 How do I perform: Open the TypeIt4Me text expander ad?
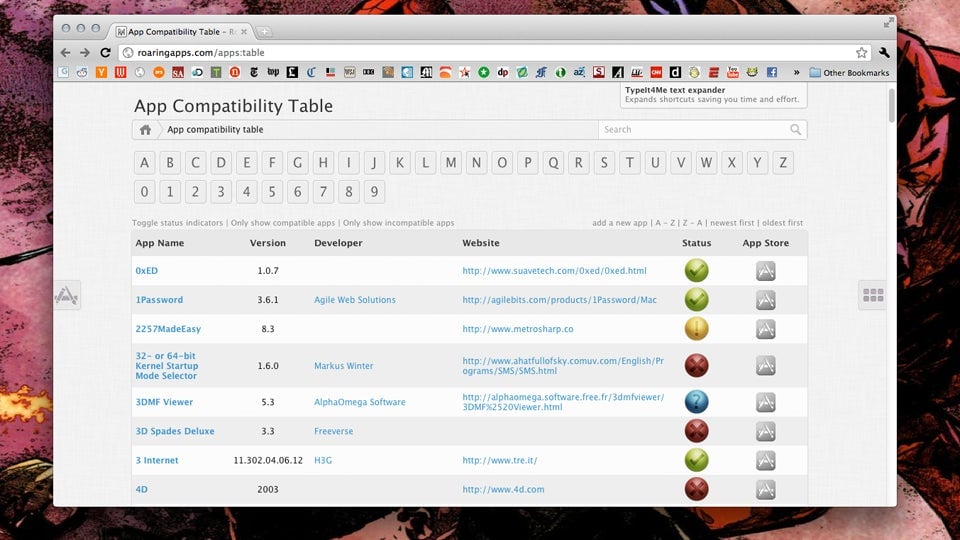[x=713, y=95]
